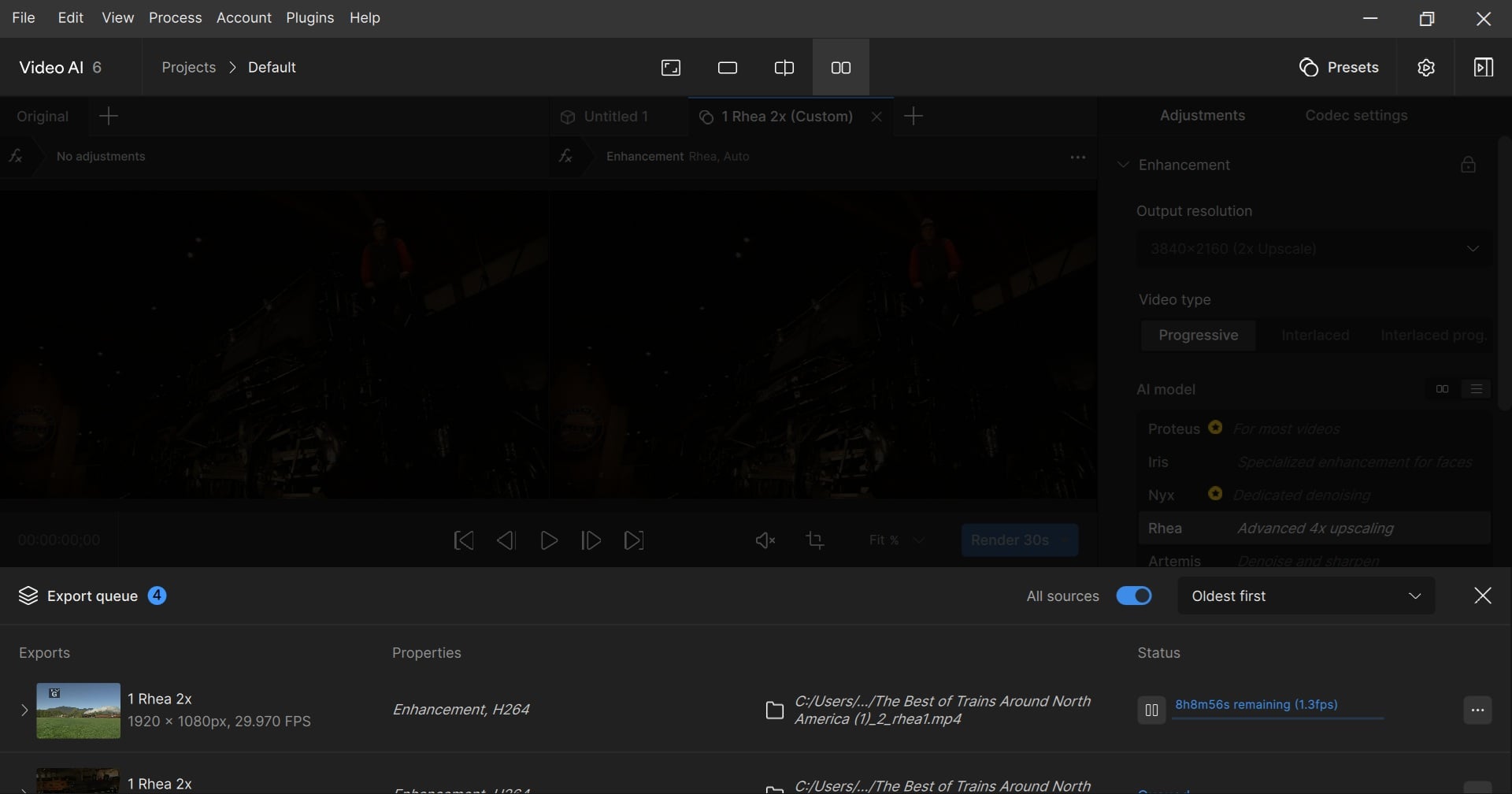Open output folder for first export
The height and width of the screenshot is (794, 1512).
[775, 711]
